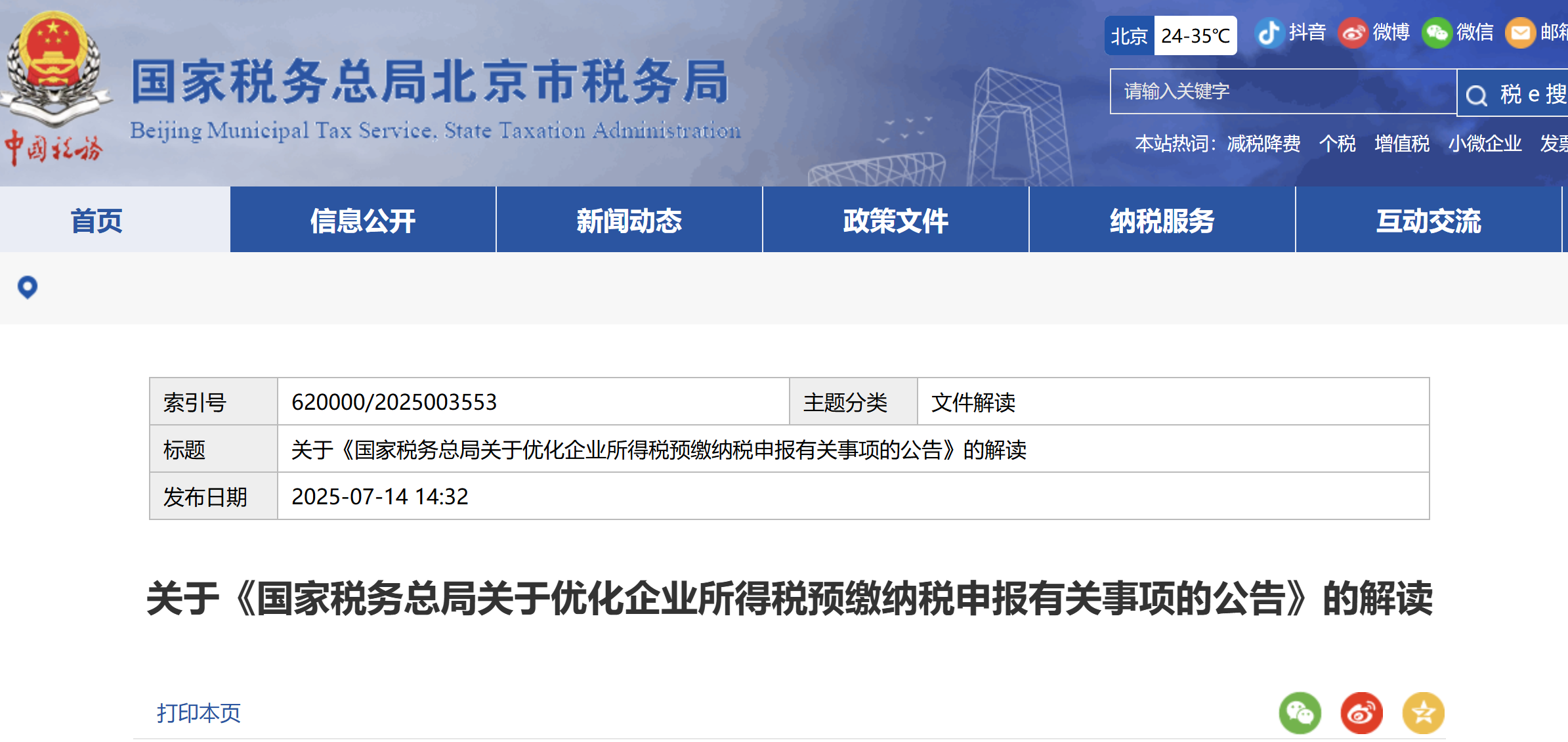Click the 减税降费 hot keyword link

[x=1263, y=143]
